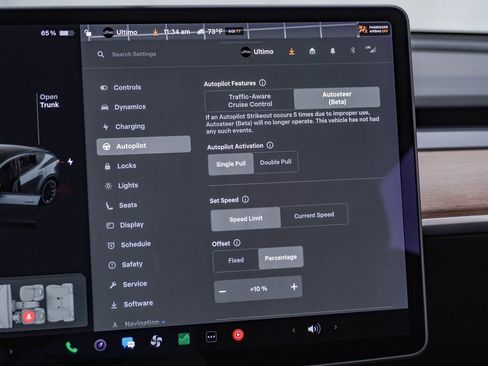Open the Phone app
The image size is (488, 366).
[x=71, y=347]
